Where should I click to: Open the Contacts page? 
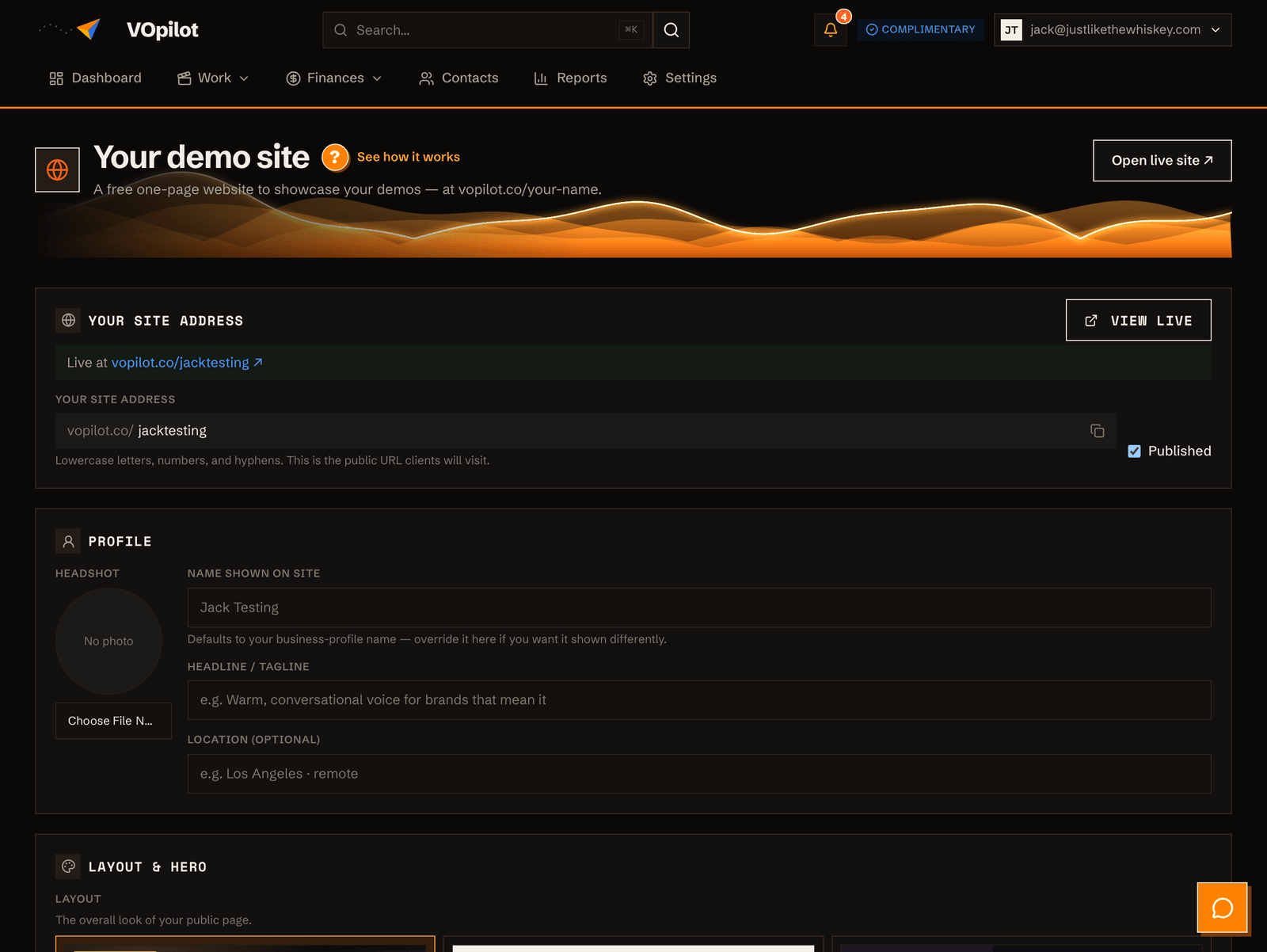(458, 78)
